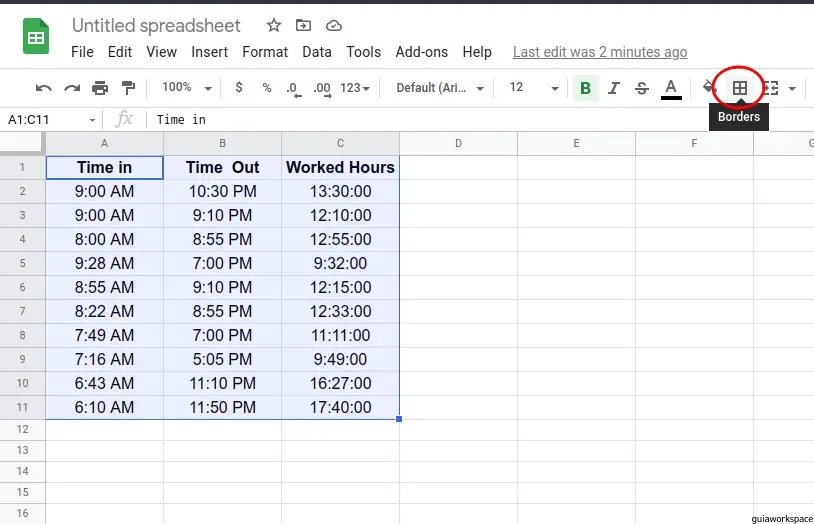Toggle italic formatting

tap(614, 88)
